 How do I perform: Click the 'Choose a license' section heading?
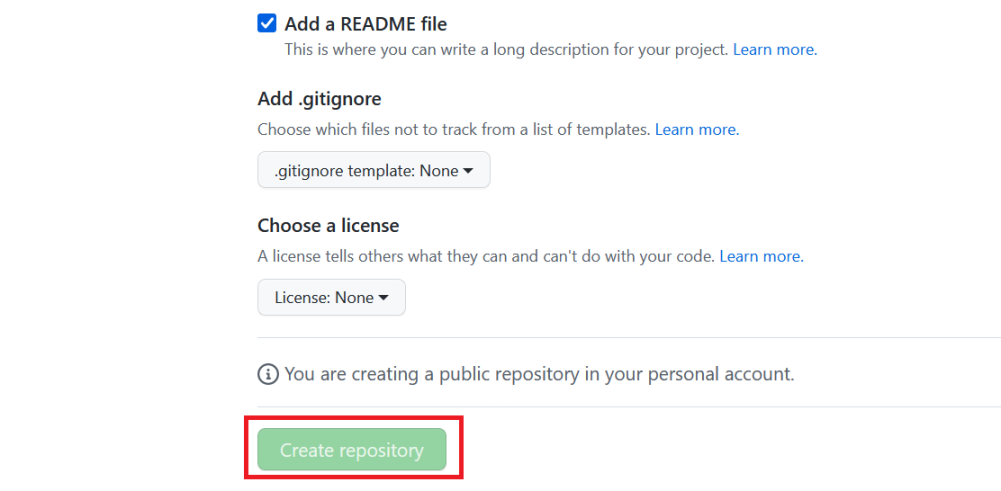click(x=328, y=225)
